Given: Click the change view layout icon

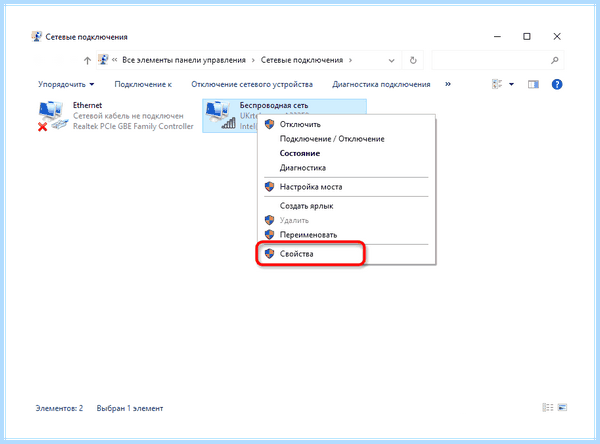Looking at the screenshot, I should [x=497, y=84].
